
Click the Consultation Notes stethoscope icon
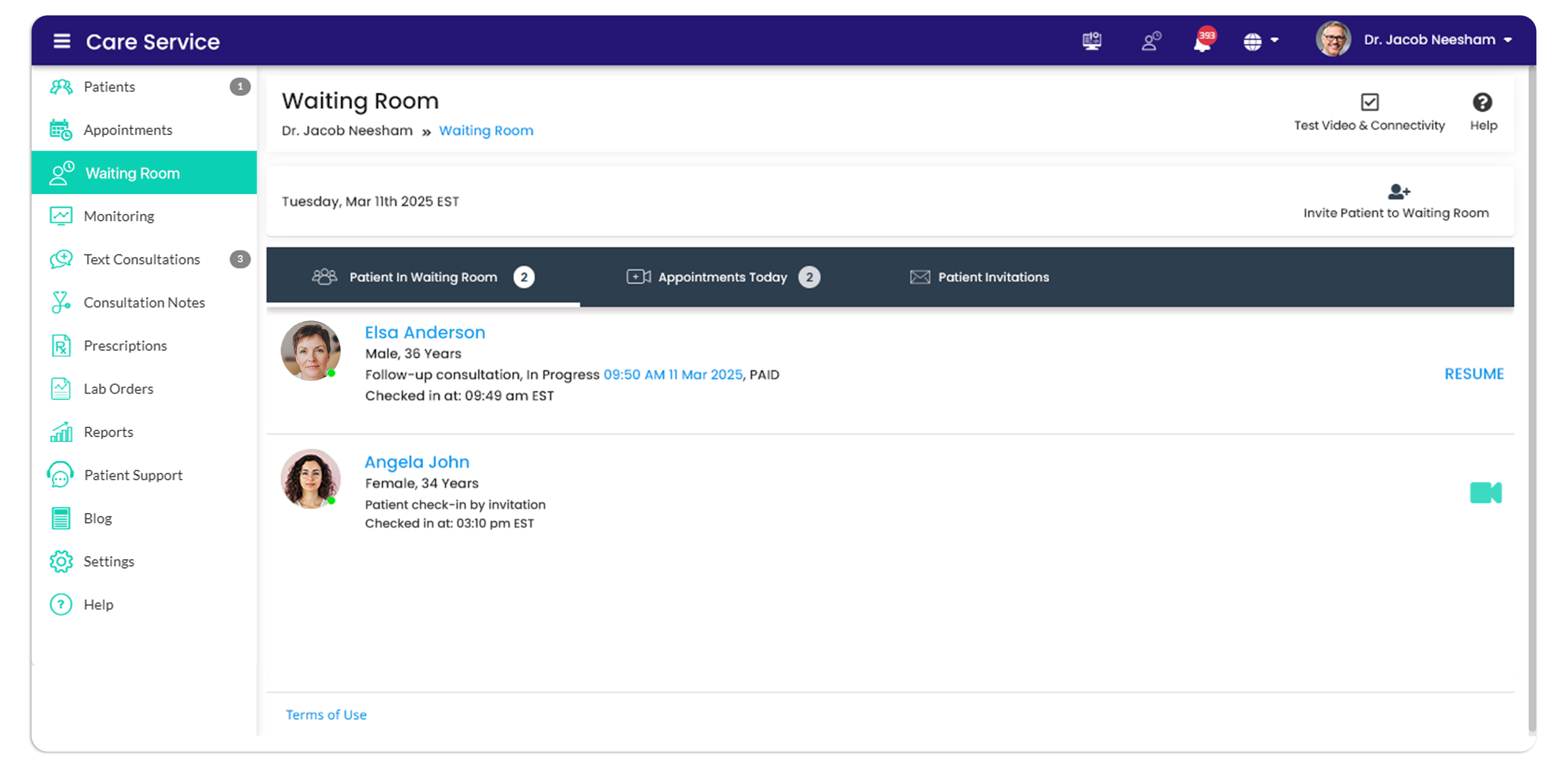(61, 303)
